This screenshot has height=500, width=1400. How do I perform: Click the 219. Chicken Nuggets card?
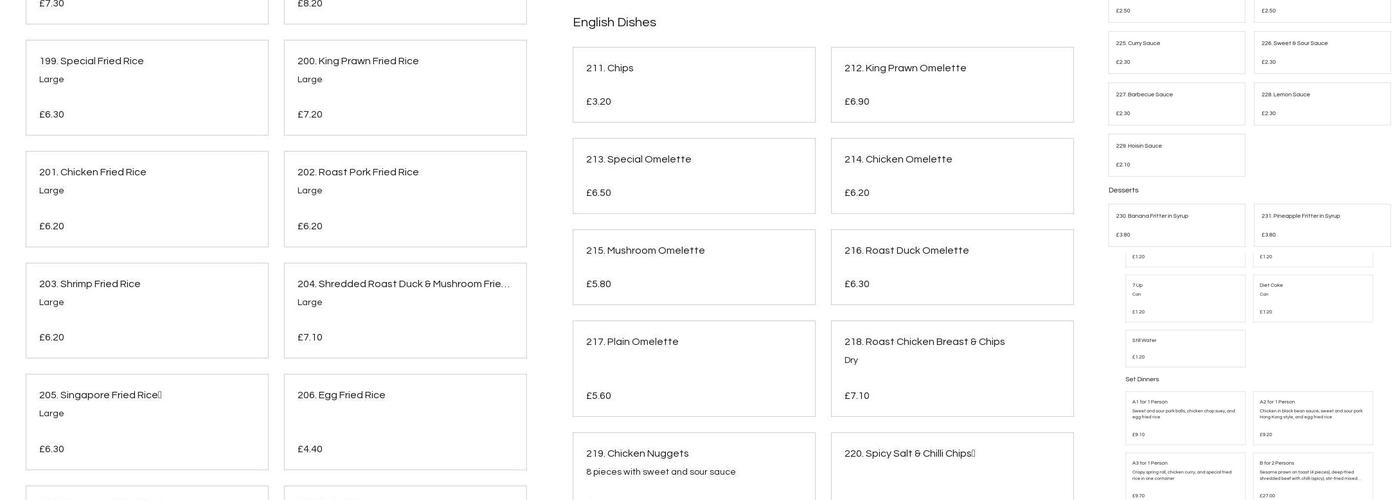[x=694, y=466]
